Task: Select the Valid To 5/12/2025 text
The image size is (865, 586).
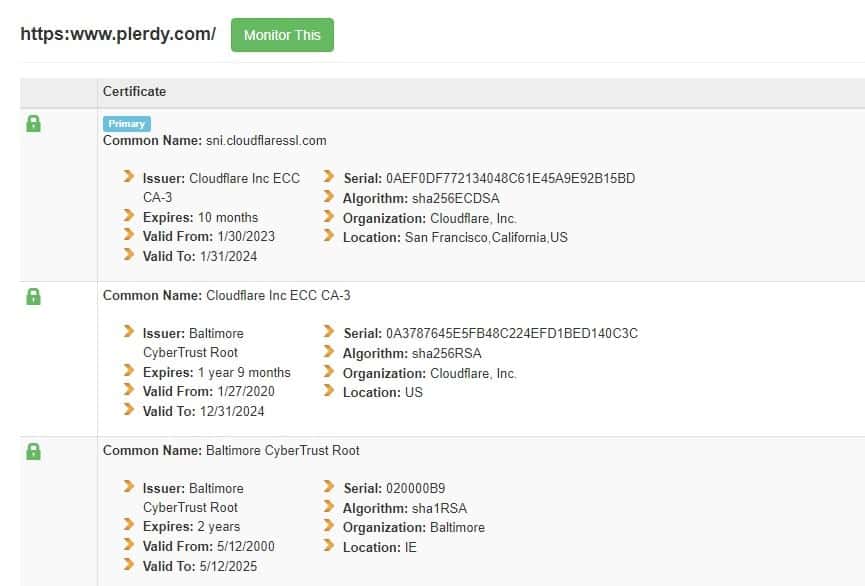Action: [x=200, y=567]
